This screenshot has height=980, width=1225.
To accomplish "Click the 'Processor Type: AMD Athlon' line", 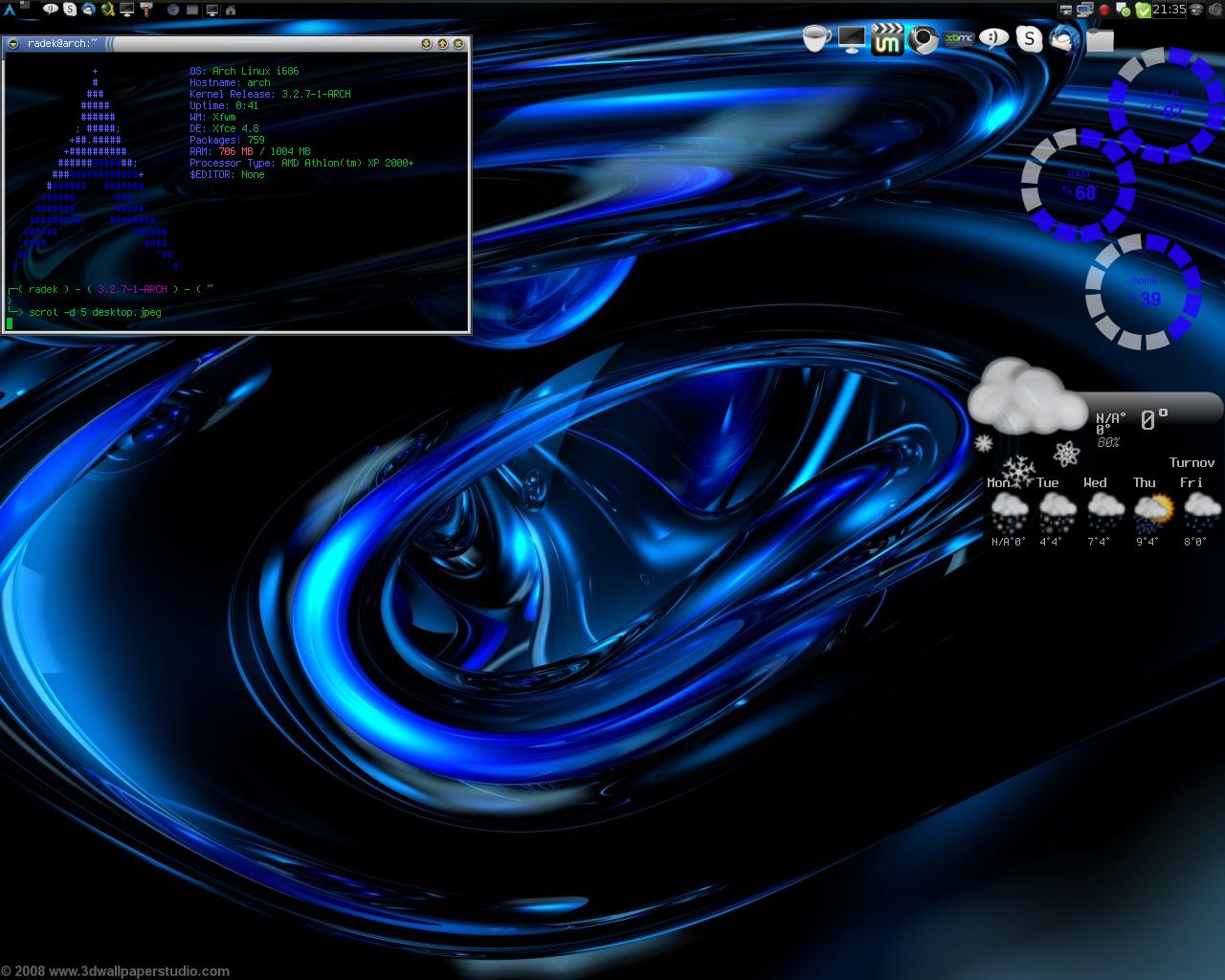I will coord(301,163).
